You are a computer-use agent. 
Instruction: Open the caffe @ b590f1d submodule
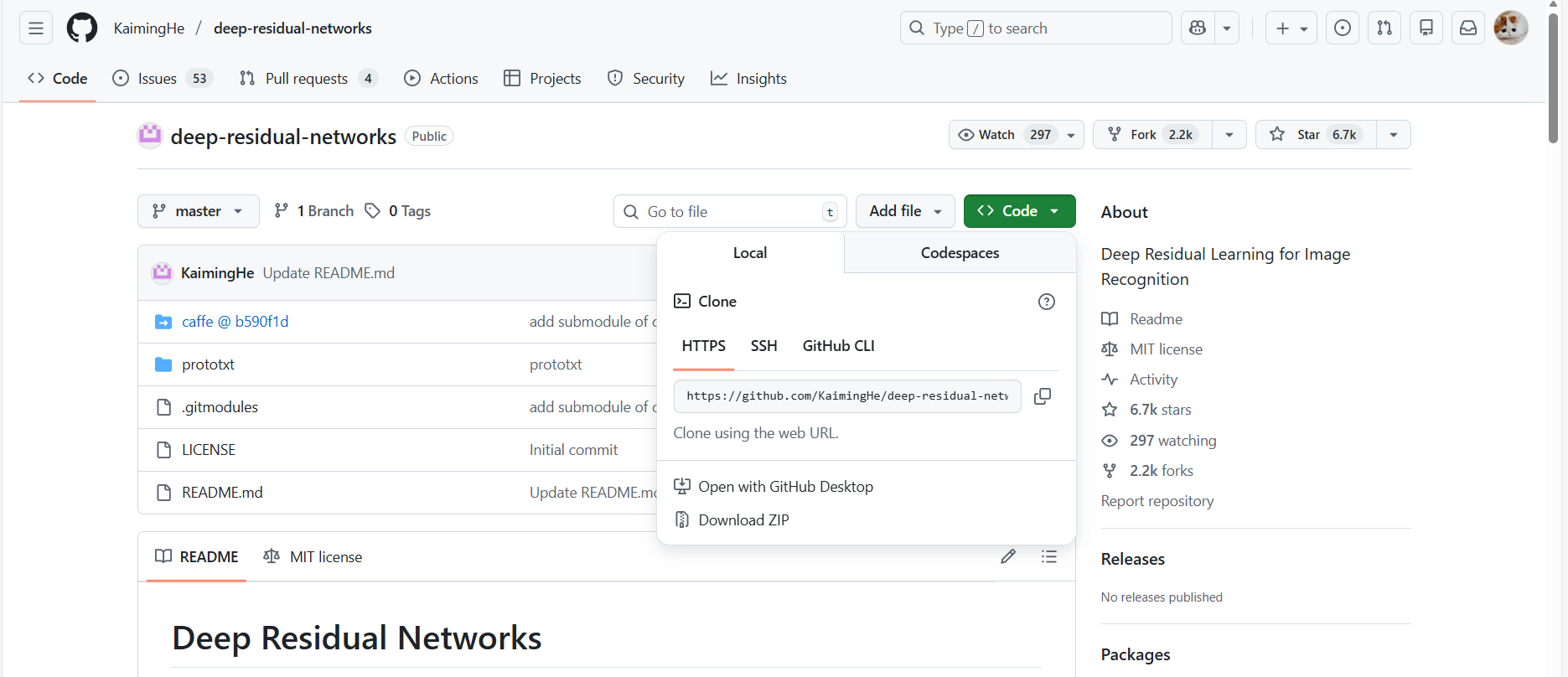(x=235, y=322)
